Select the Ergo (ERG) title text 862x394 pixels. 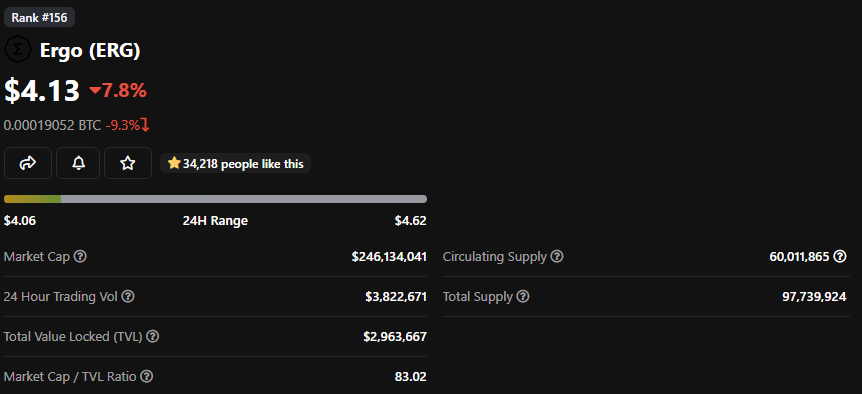coord(90,51)
